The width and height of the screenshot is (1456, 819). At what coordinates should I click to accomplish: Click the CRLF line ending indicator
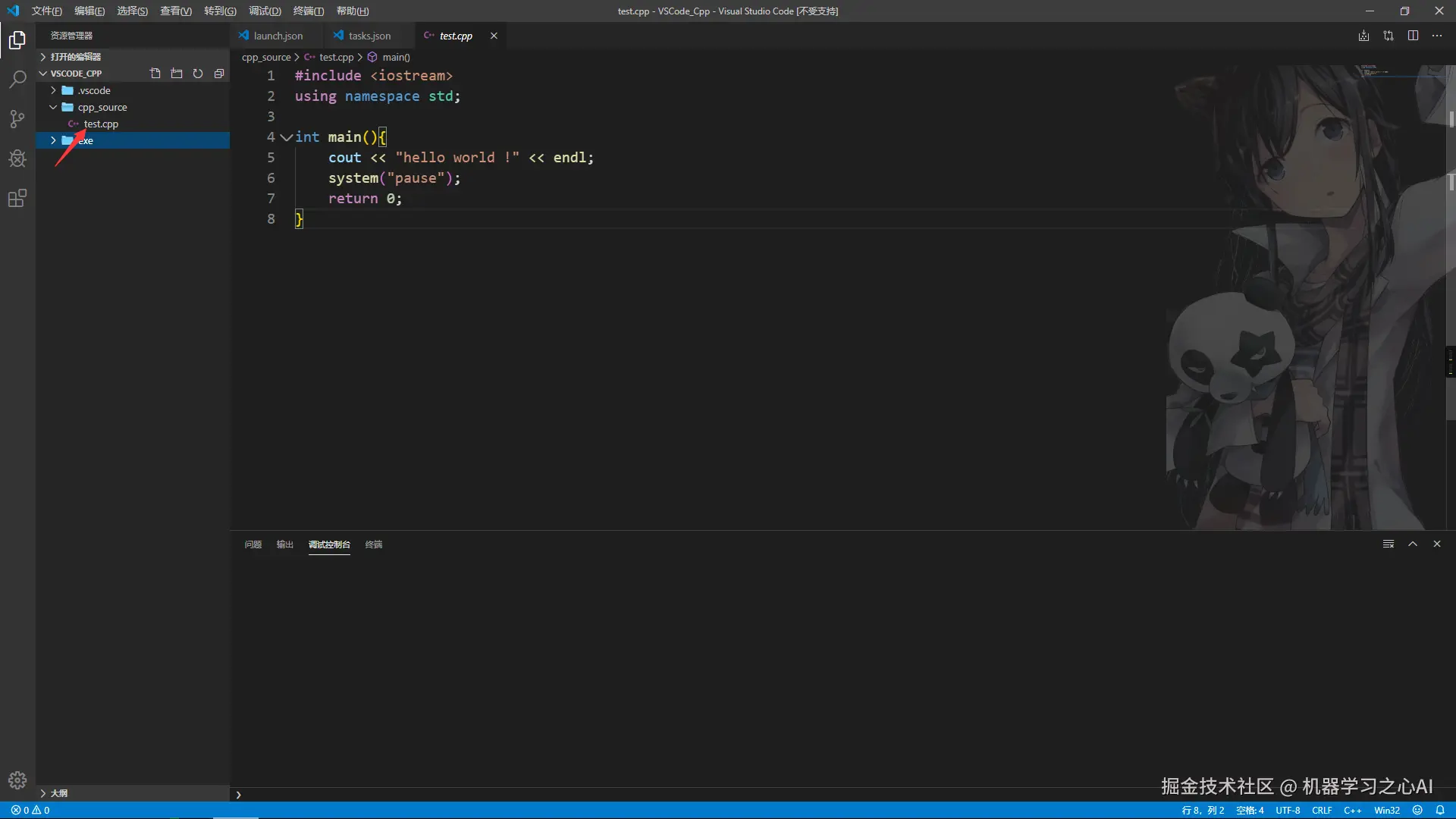point(1322,810)
